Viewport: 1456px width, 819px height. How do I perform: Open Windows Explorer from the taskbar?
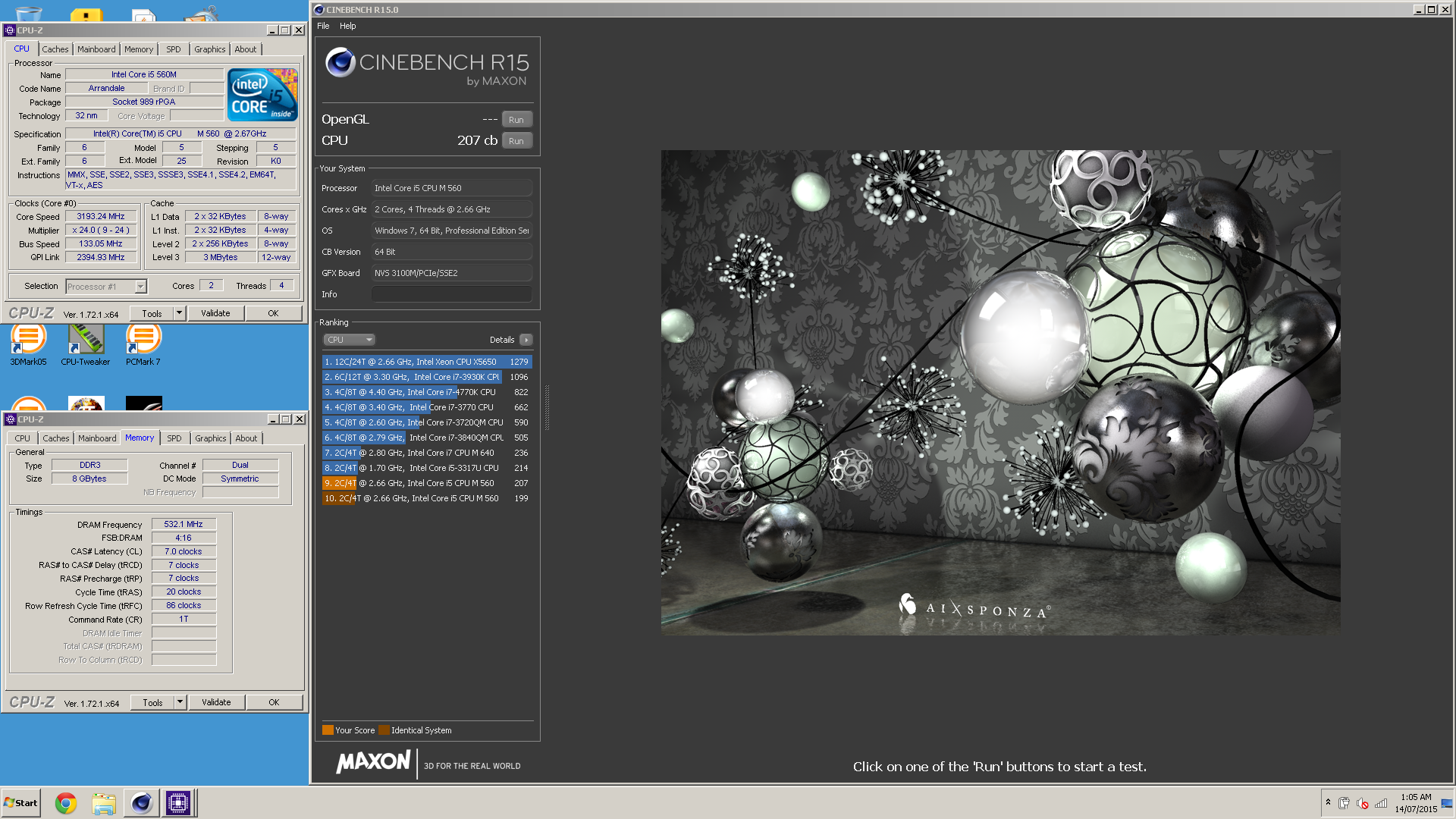point(104,803)
